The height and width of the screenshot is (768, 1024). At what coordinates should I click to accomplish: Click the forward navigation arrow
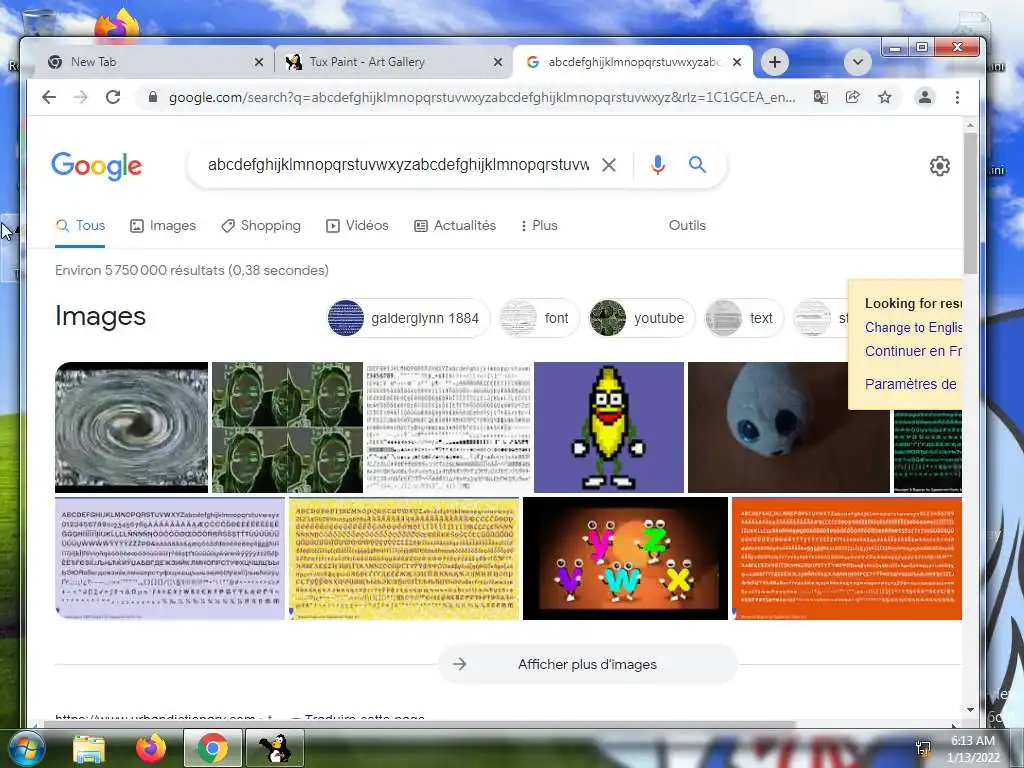coord(80,97)
